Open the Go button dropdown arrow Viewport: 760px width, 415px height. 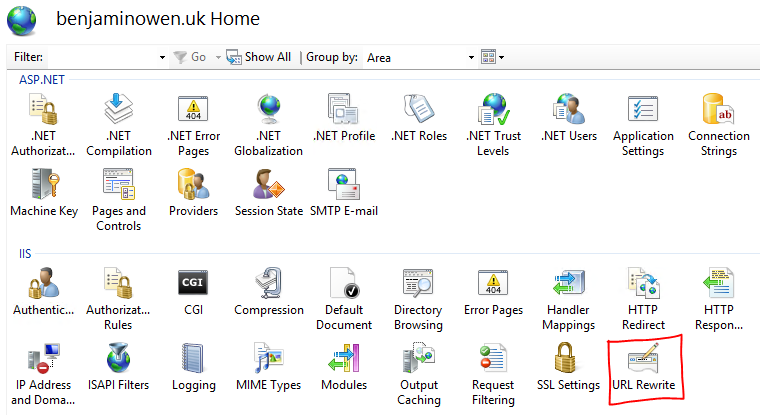point(218,58)
